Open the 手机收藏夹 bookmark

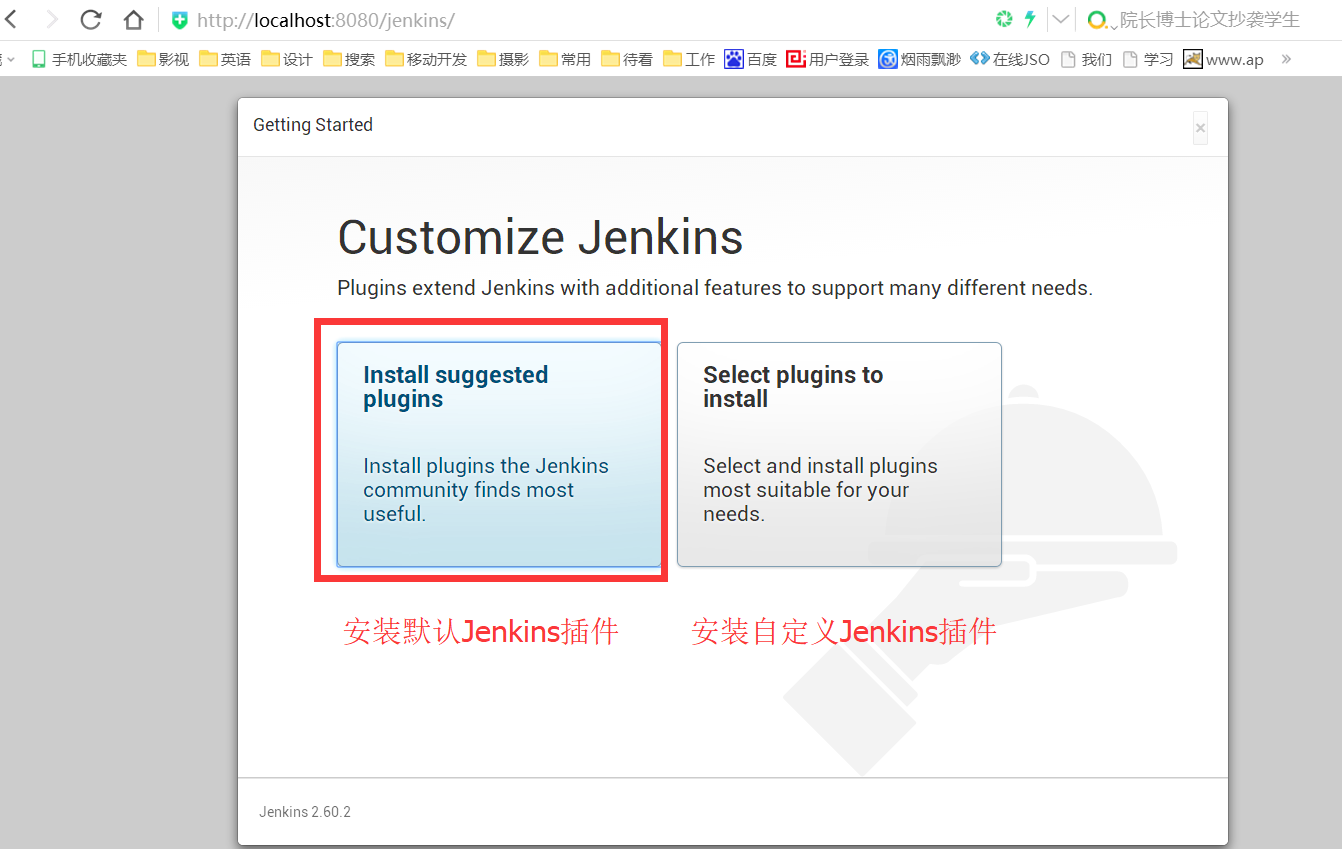pos(79,59)
